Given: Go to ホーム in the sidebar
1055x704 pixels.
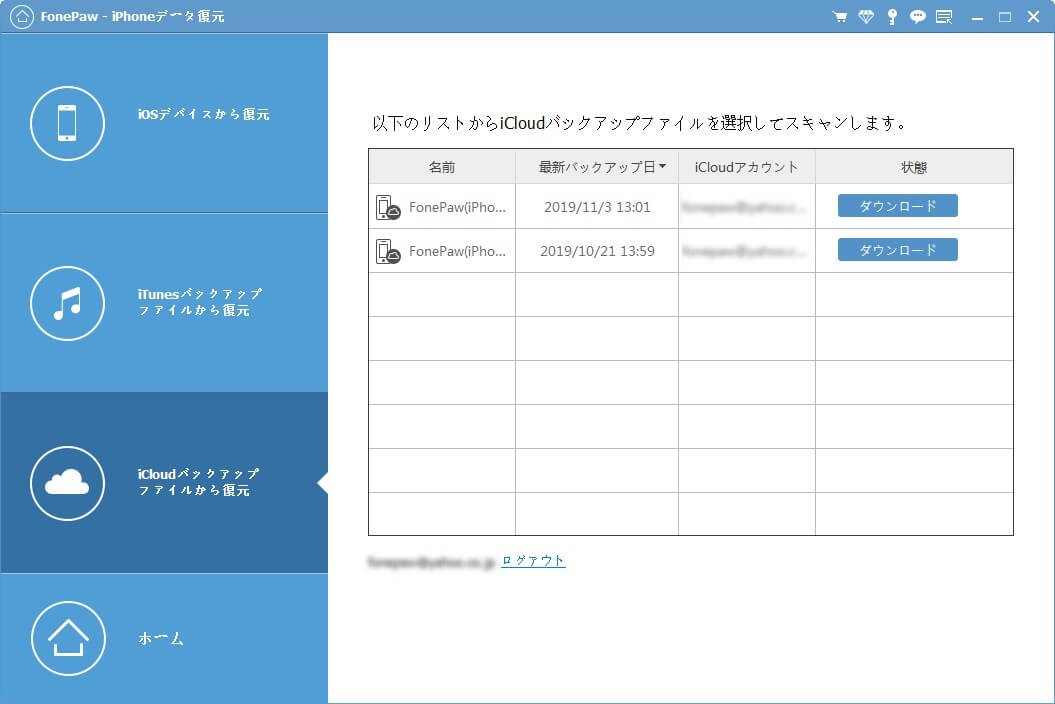Looking at the screenshot, I should [164, 639].
